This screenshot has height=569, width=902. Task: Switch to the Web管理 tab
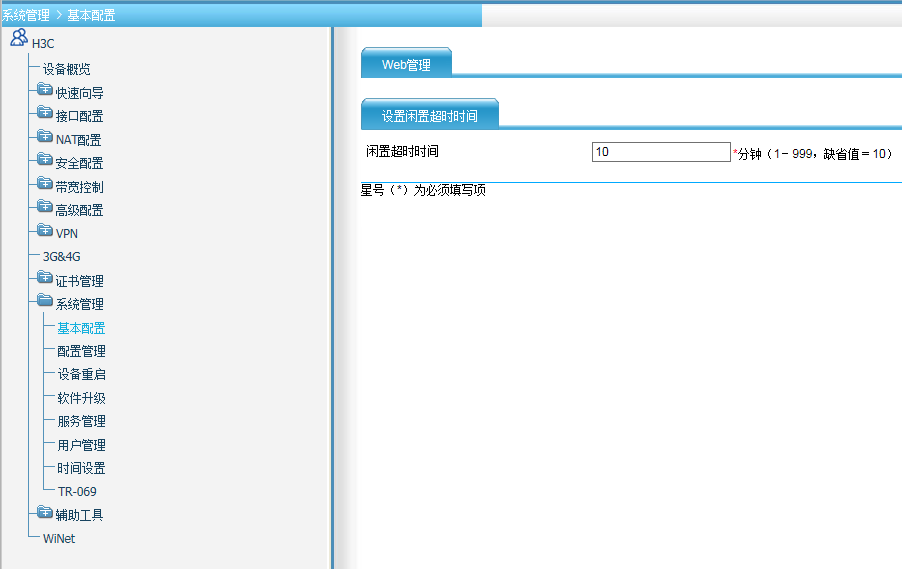[x=406, y=64]
